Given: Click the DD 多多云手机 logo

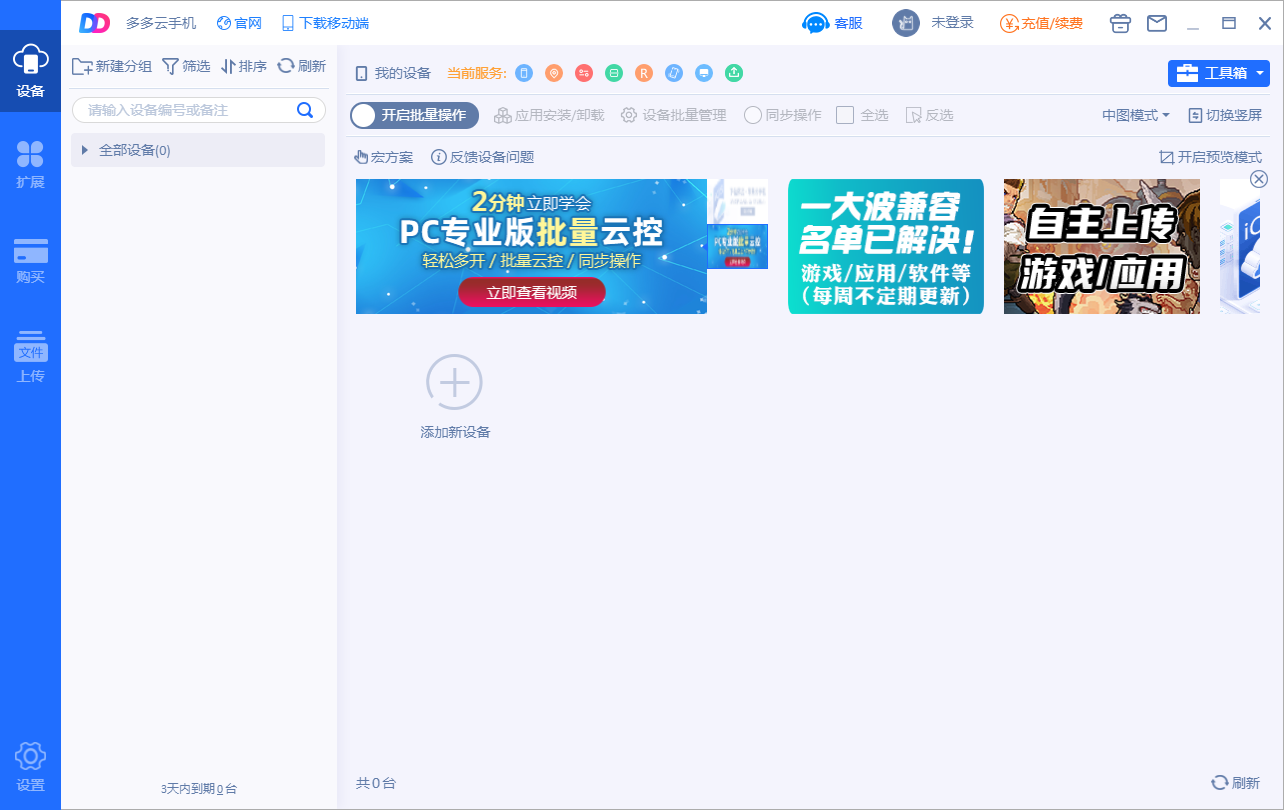Looking at the screenshot, I should [94, 23].
